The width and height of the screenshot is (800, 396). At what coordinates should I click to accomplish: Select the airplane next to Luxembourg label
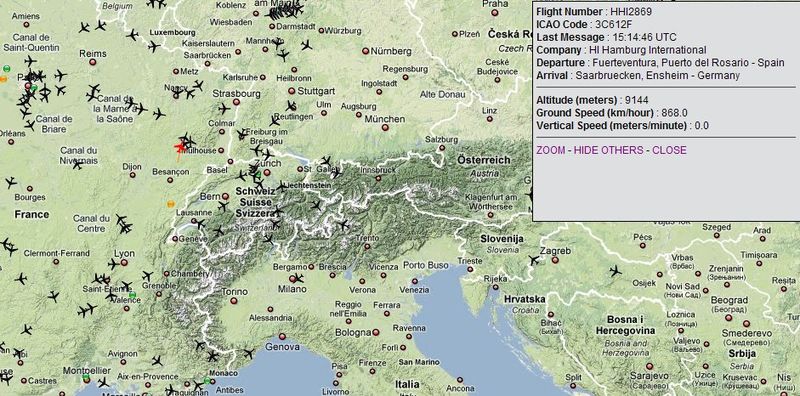pos(133,35)
